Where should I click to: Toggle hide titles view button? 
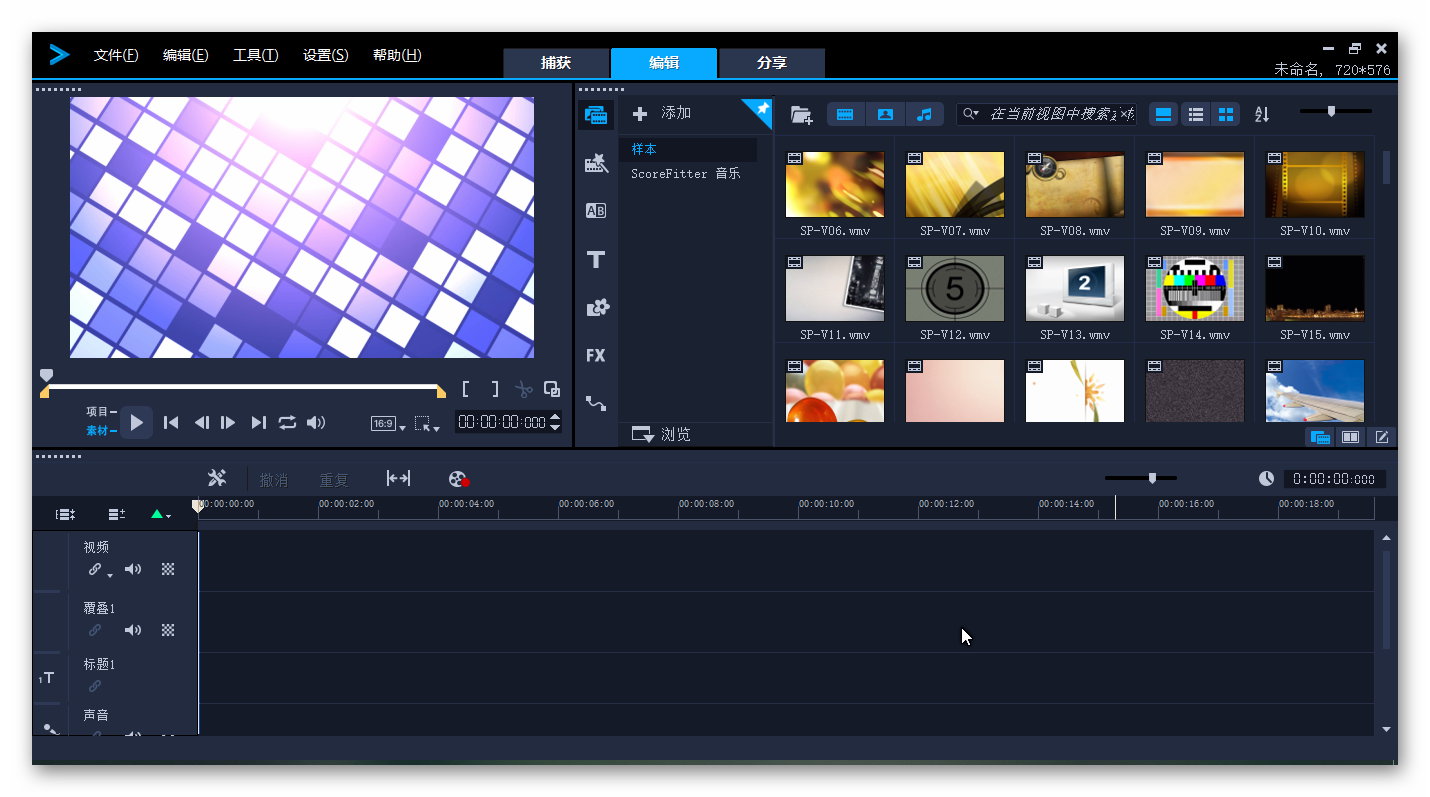[1164, 114]
